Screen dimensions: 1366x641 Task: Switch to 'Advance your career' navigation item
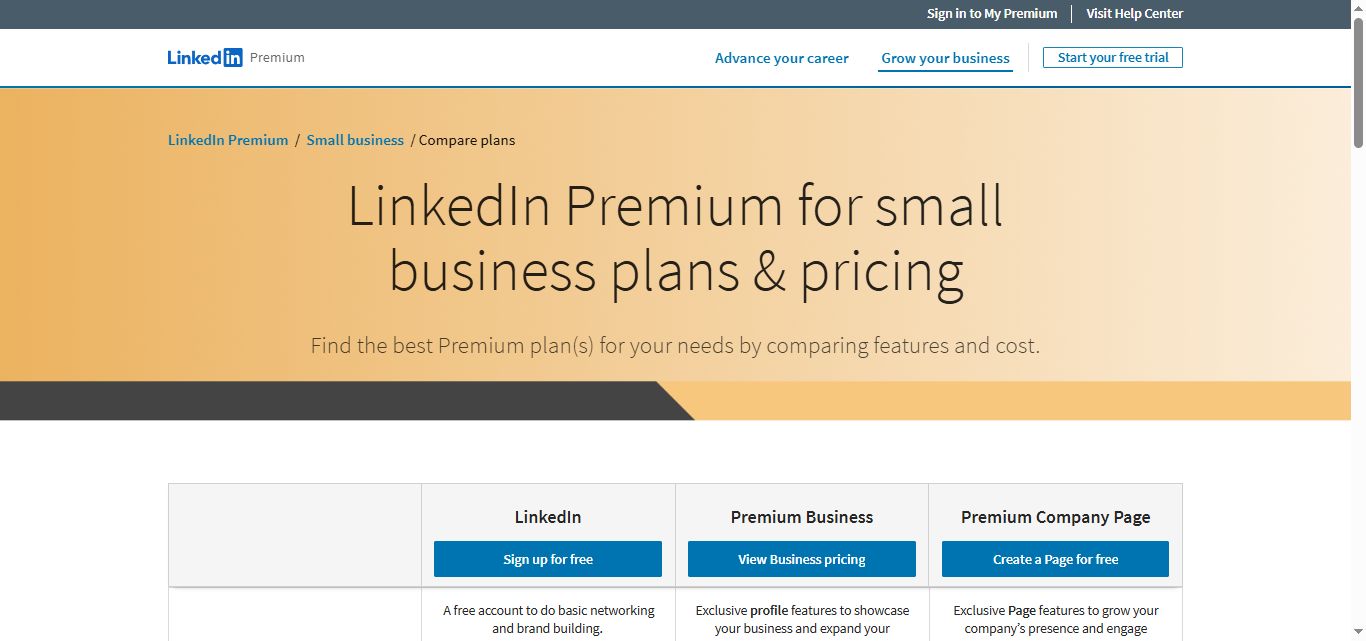(x=781, y=58)
